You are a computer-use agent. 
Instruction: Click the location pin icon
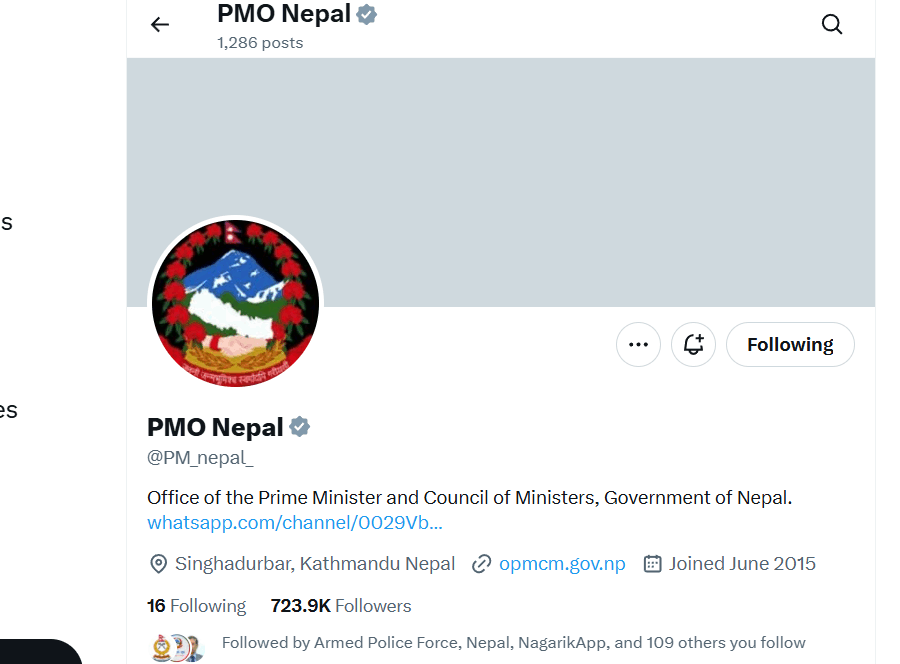pyautogui.click(x=158, y=564)
